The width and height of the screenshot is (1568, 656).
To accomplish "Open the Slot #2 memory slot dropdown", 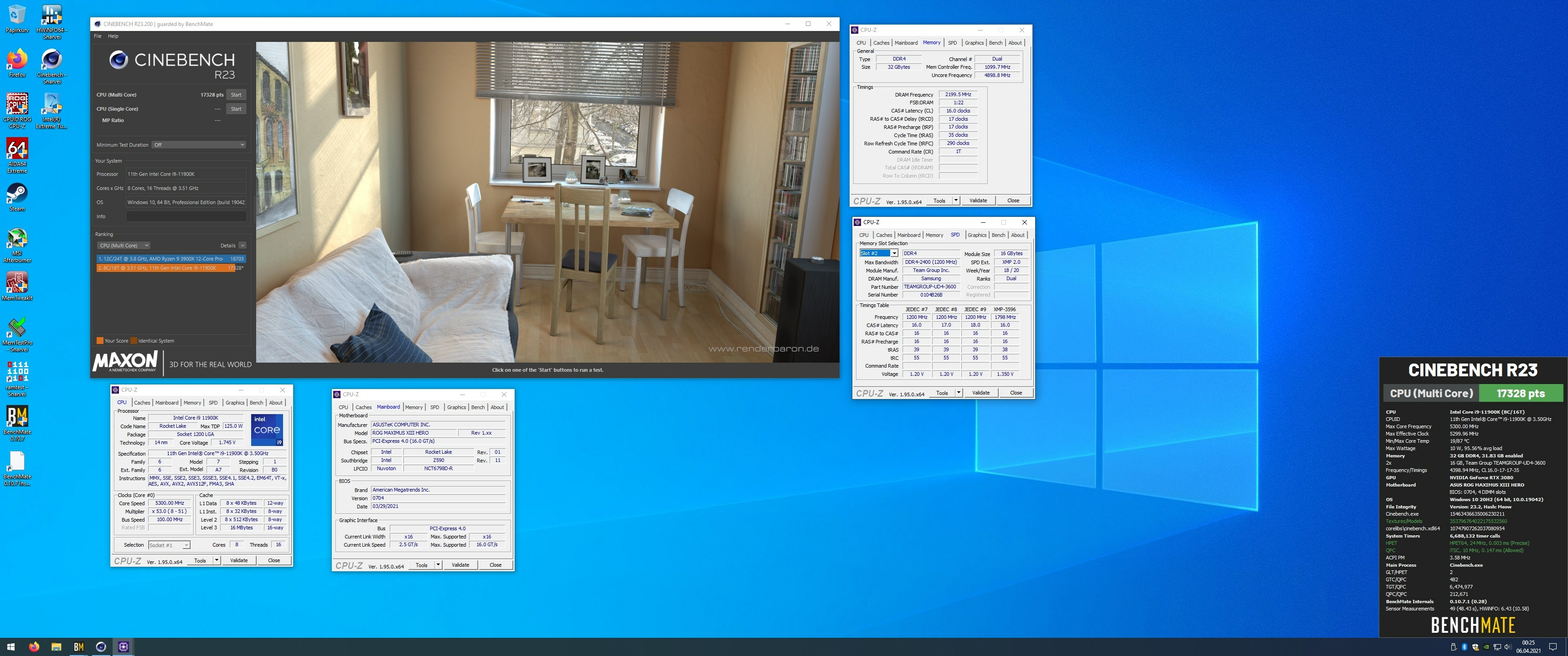I will [x=878, y=253].
